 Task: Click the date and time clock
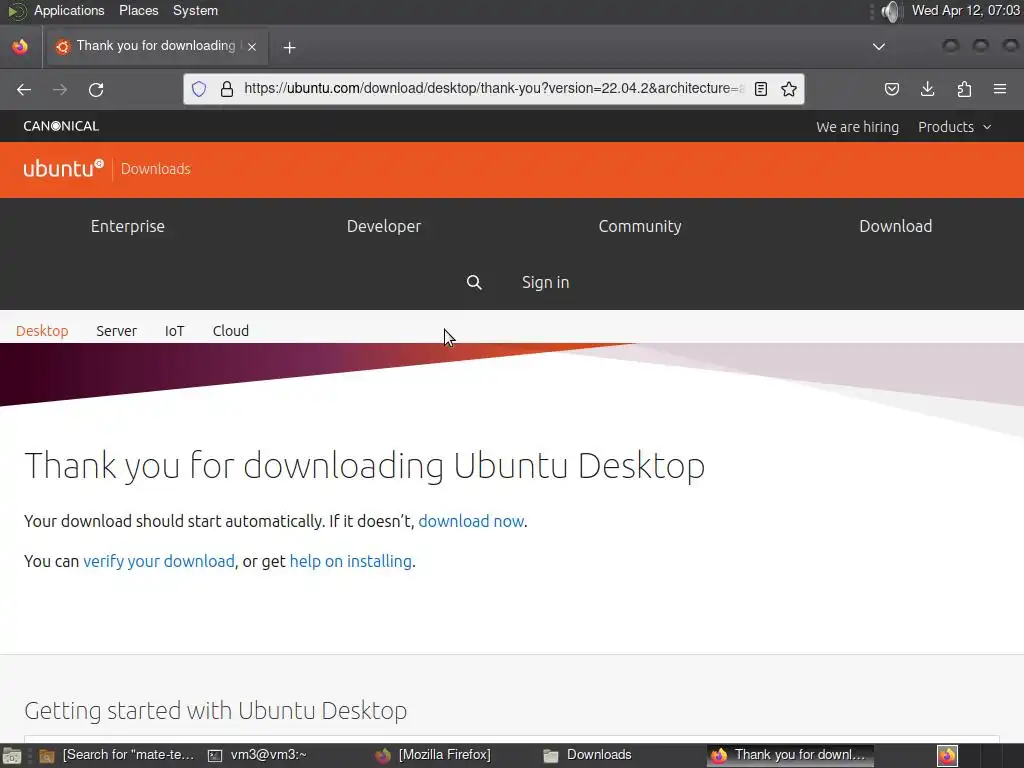(x=965, y=10)
